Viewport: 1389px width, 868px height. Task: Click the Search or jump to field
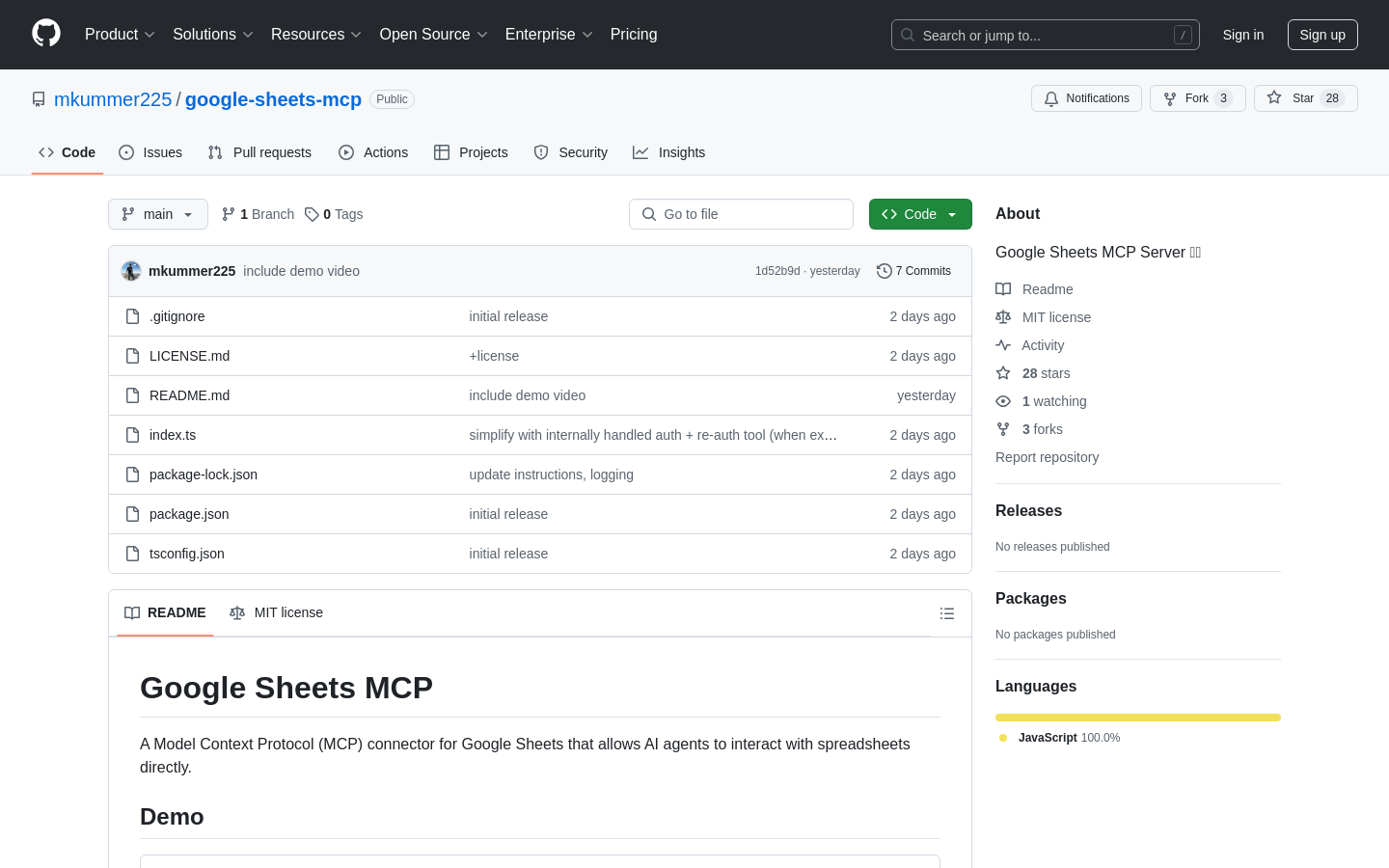[1046, 35]
